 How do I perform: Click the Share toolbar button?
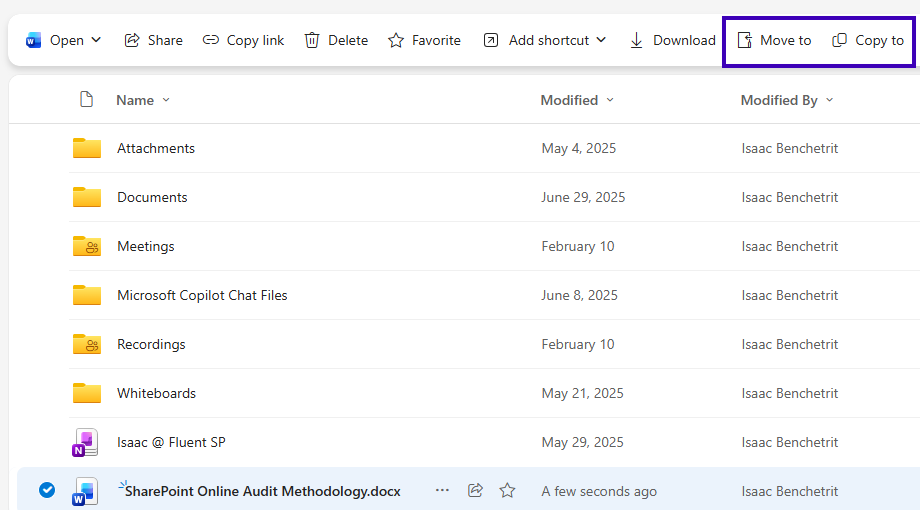coord(154,40)
